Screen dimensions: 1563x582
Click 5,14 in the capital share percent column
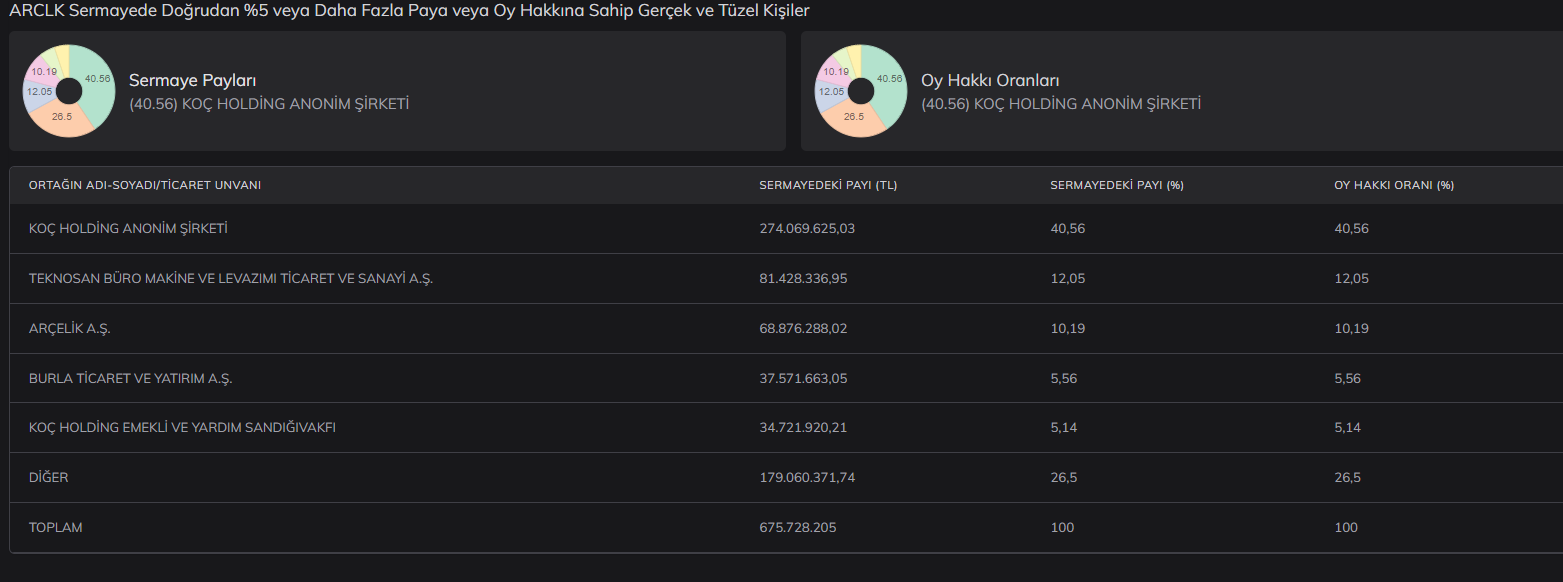click(x=1063, y=428)
